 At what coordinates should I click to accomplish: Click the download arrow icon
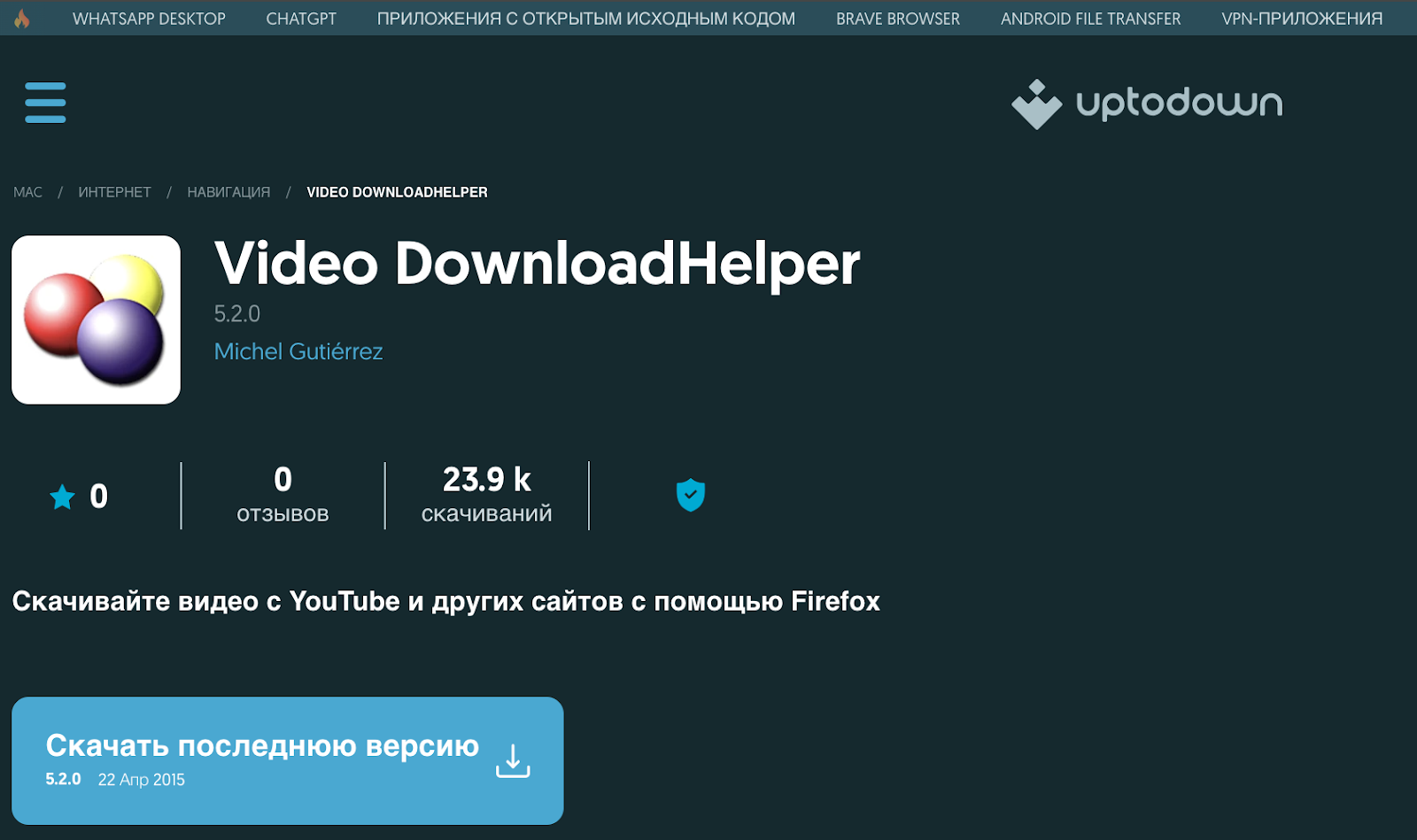(x=513, y=761)
